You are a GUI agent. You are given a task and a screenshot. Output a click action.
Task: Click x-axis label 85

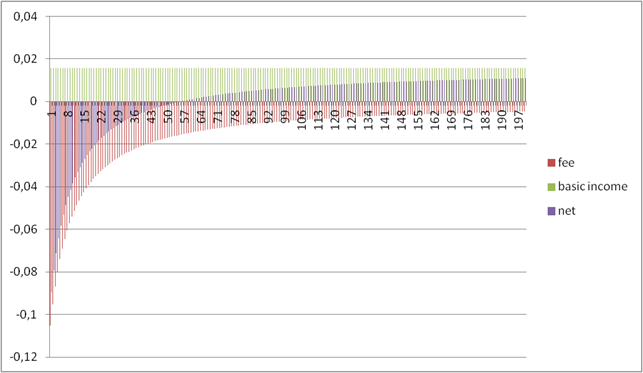(253, 116)
